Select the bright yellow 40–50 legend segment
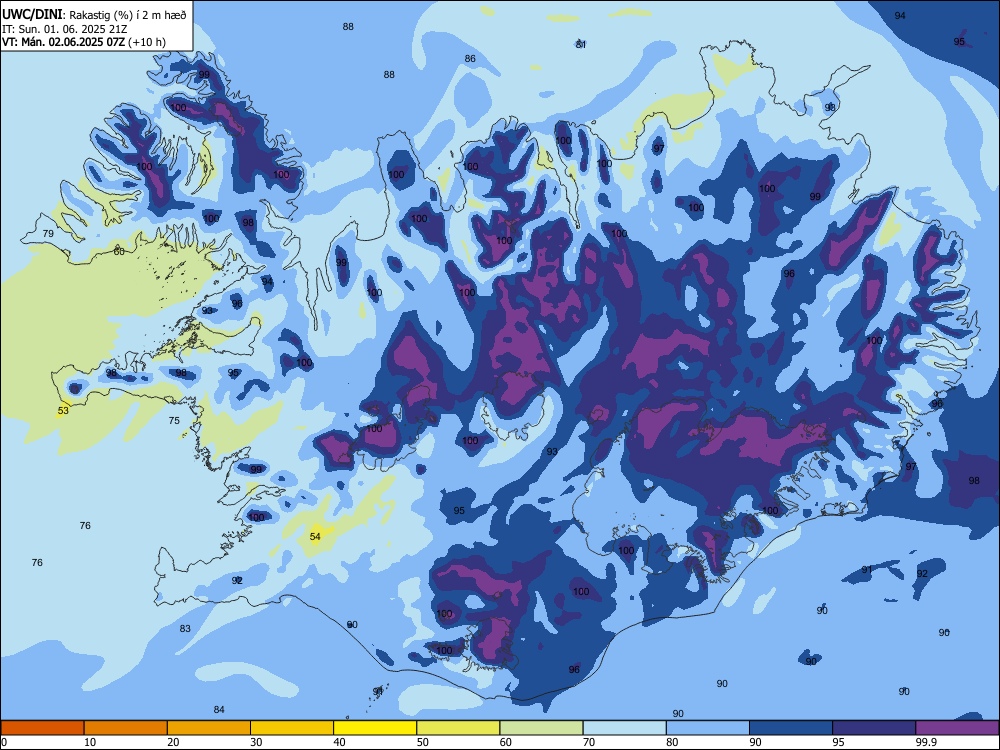 point(375,728)
